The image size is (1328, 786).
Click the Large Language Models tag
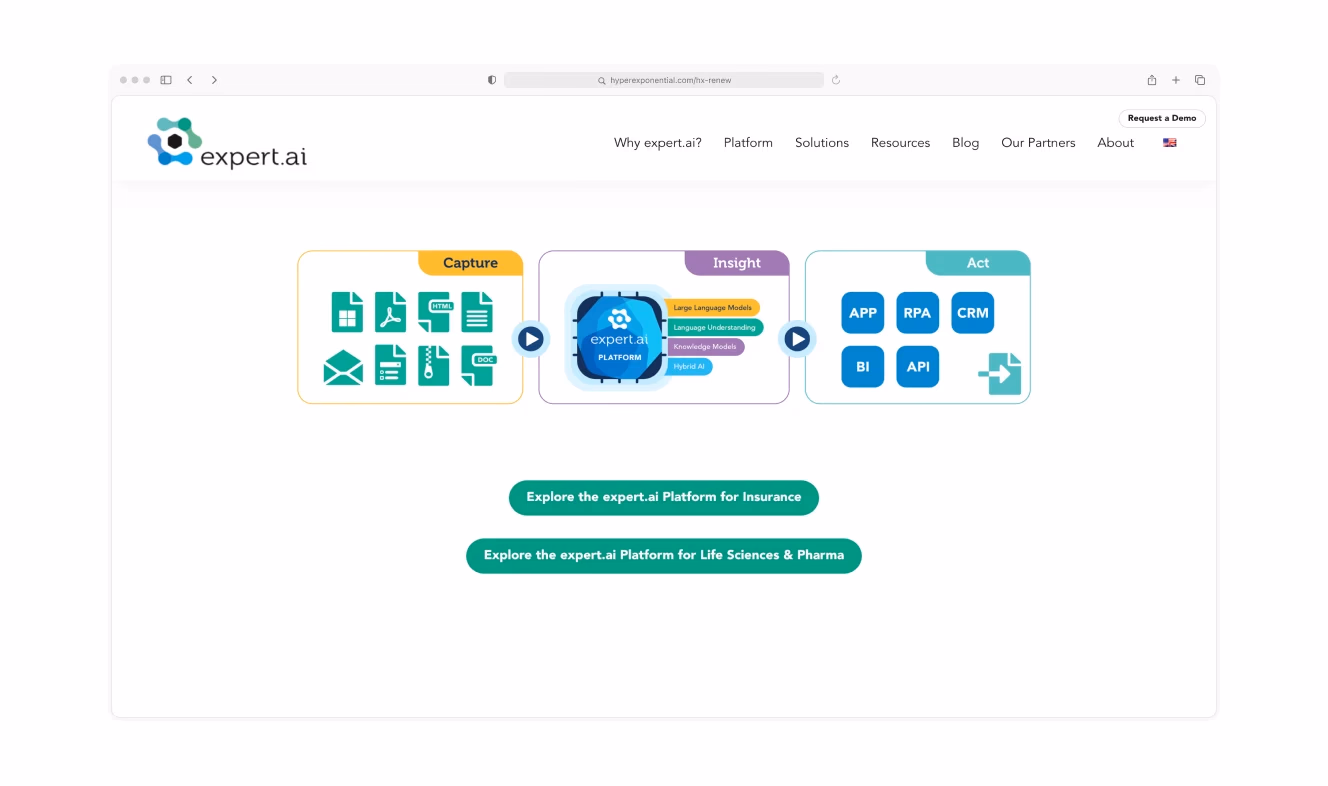point(713,308)
